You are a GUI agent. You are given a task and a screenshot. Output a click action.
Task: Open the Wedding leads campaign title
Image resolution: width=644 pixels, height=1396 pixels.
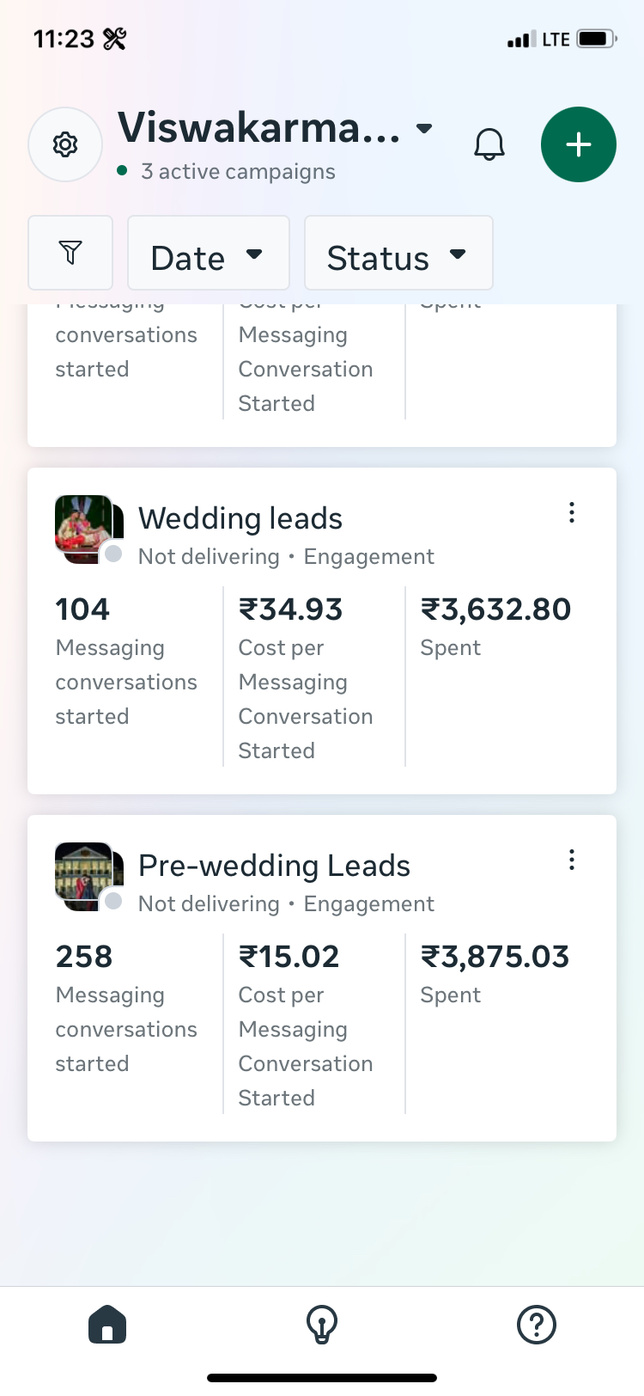[240, 518]
